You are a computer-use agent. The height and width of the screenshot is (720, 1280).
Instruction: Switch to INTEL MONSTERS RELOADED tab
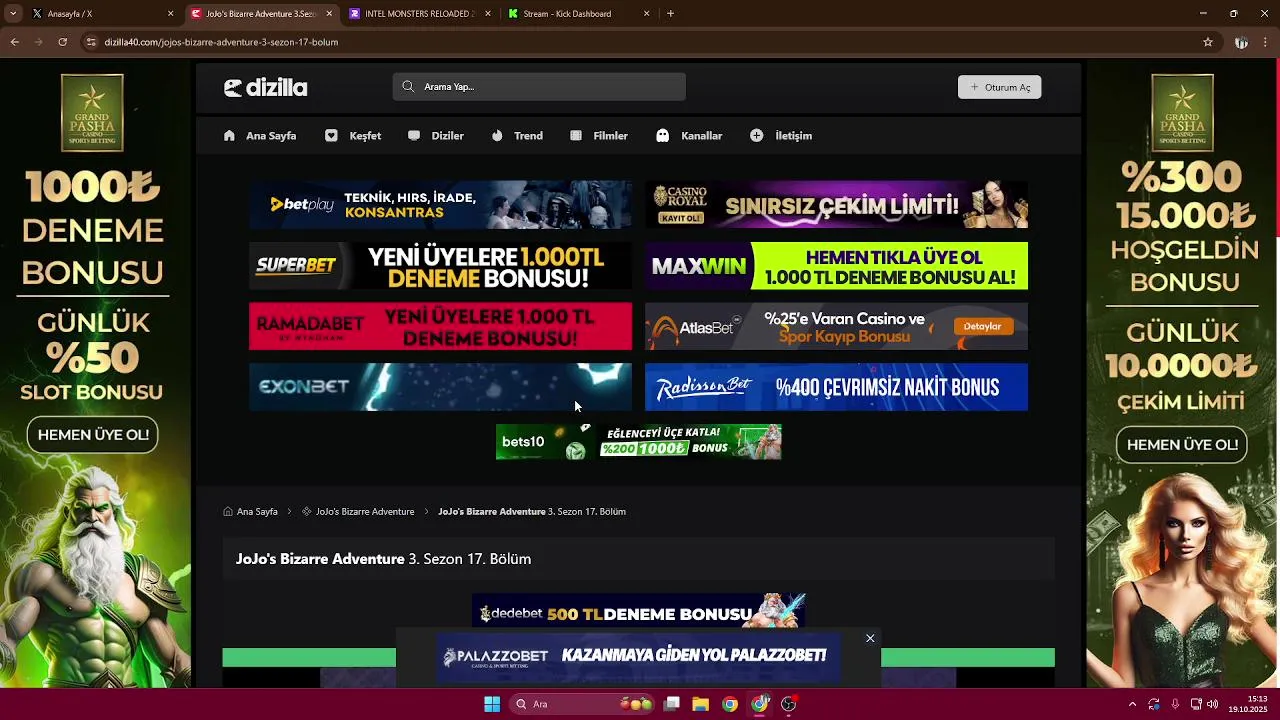419,14
